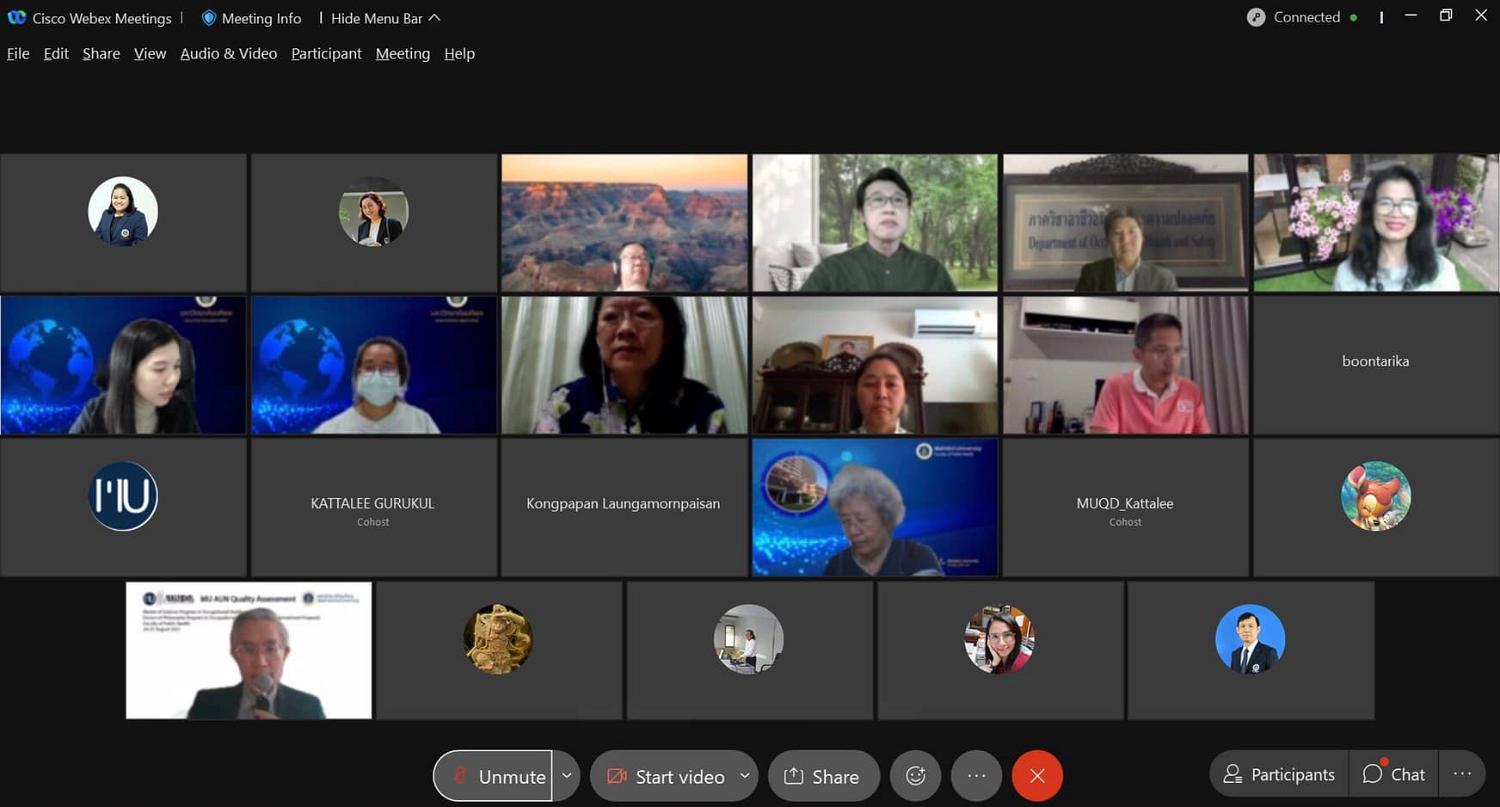Screen dimensions: 1500x807
Task: Click the Share button
Action: tap(823, 776)
